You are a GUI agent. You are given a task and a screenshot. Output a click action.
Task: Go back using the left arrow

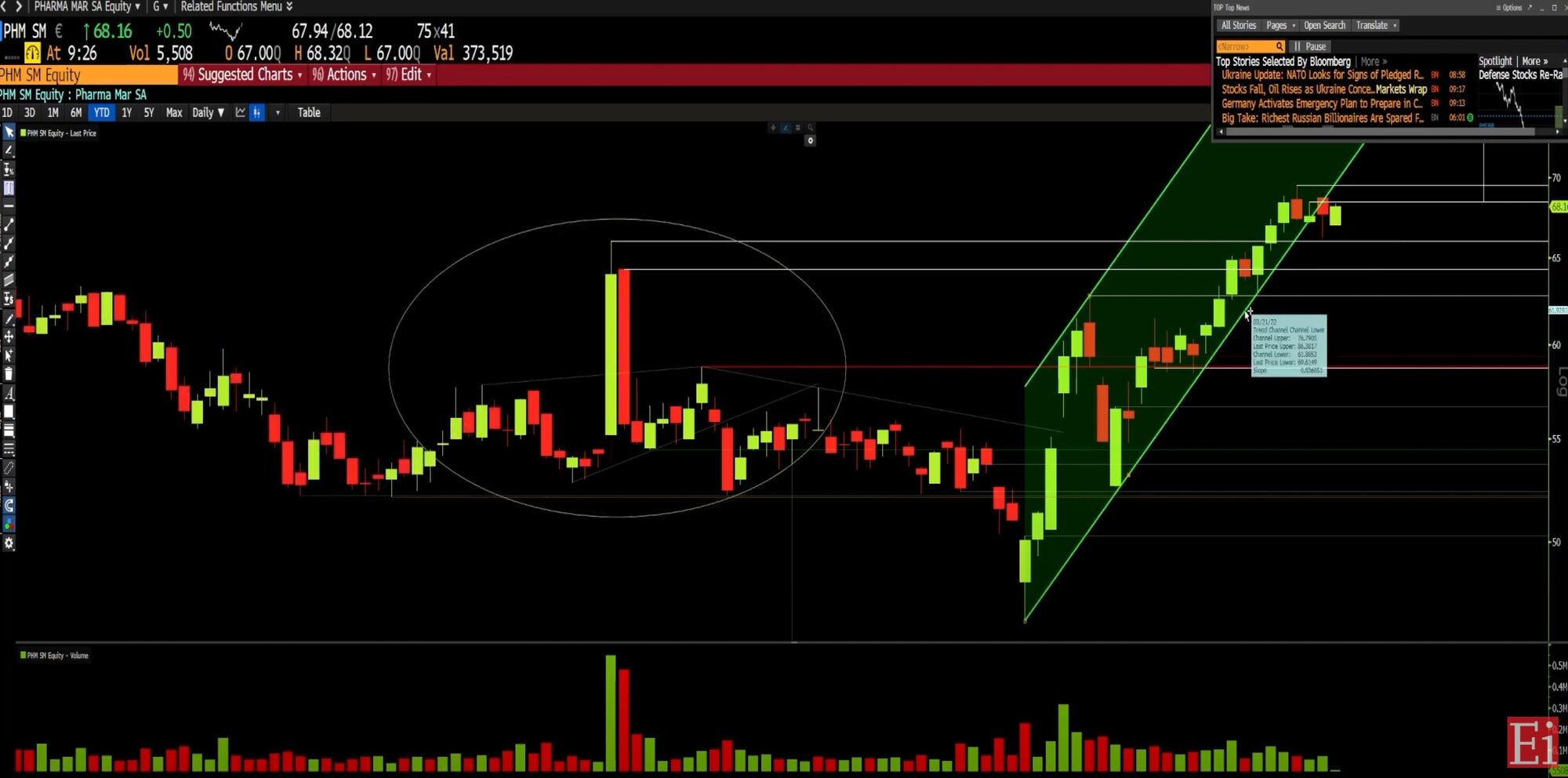tap(4, 6)
